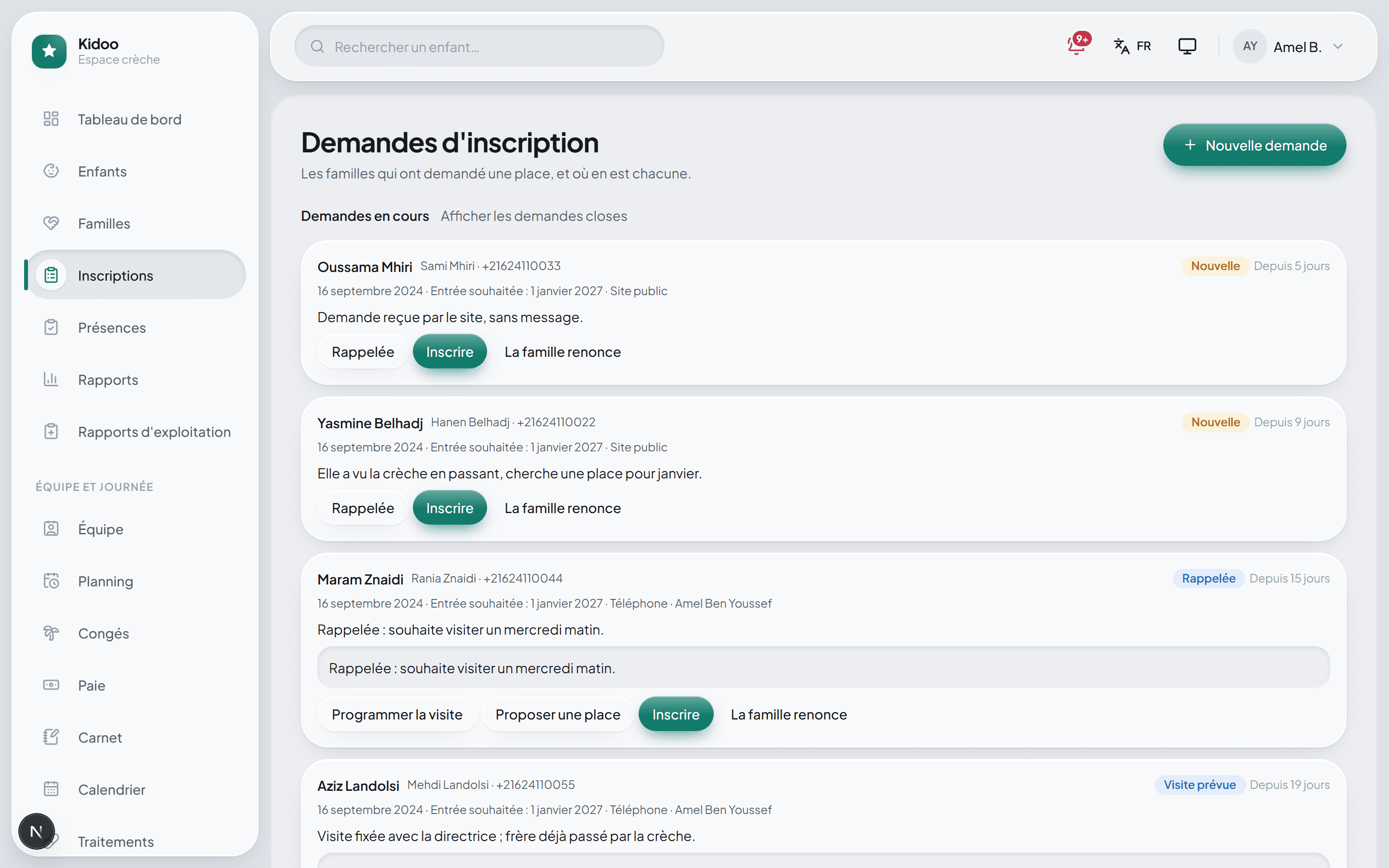Click the note field in Maram Znaidi's card

point(823,667)
